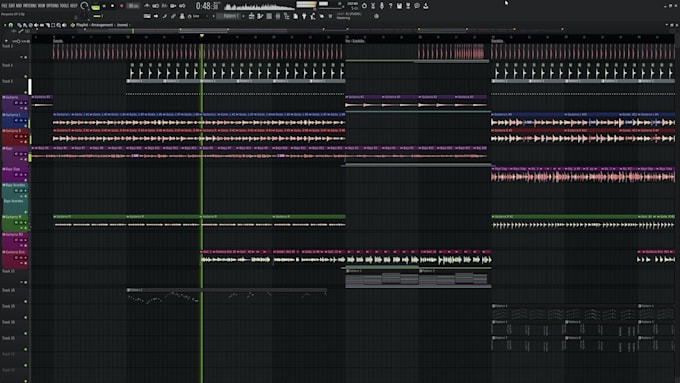This screenshot has height=383, width=680.
Task: Mute the Guitarra Dist track
Action: (x=26, y=263)
